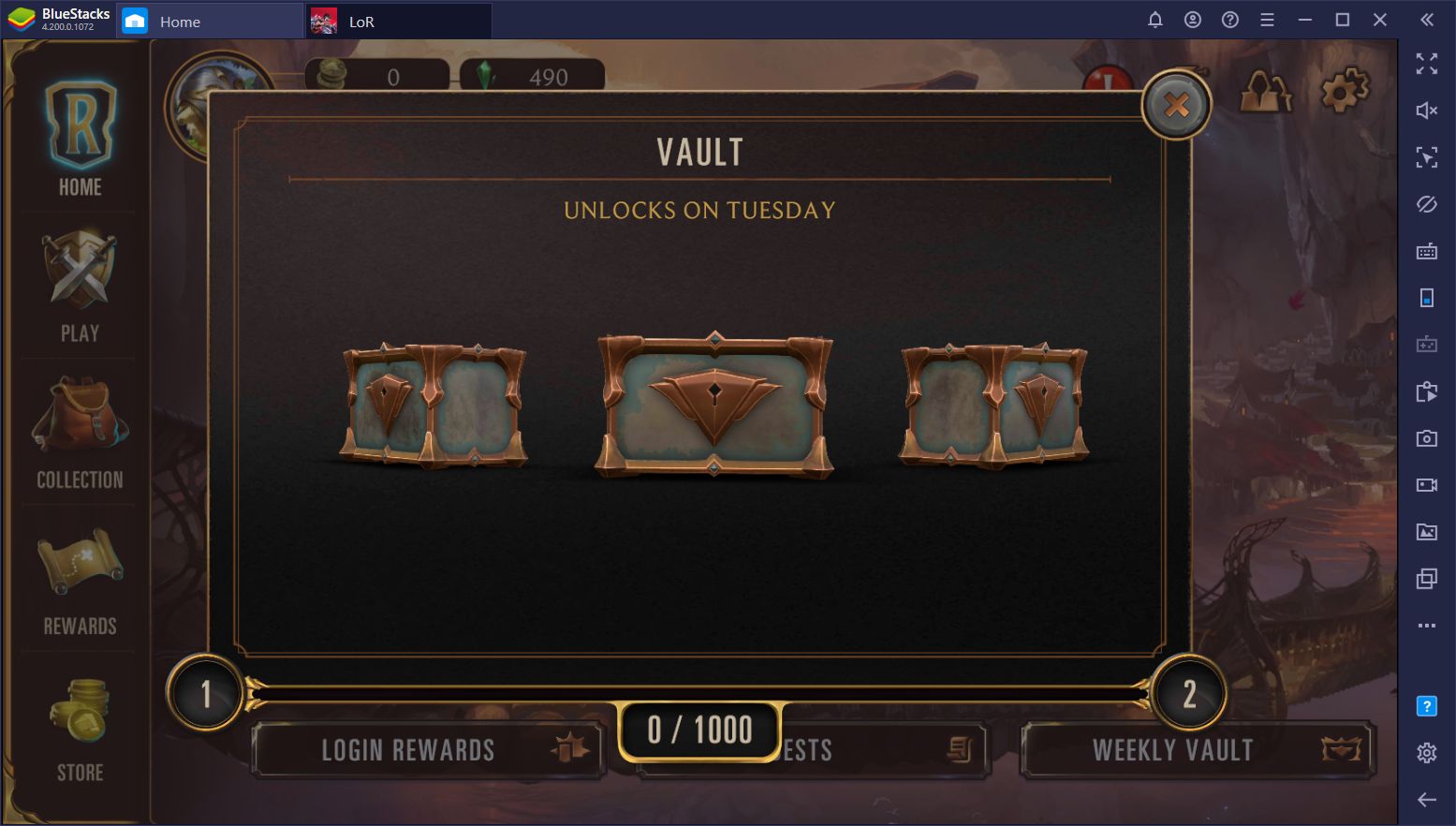Take a screenshot with camera icon
1456x826 pixels.
[x=1426, y=438]
